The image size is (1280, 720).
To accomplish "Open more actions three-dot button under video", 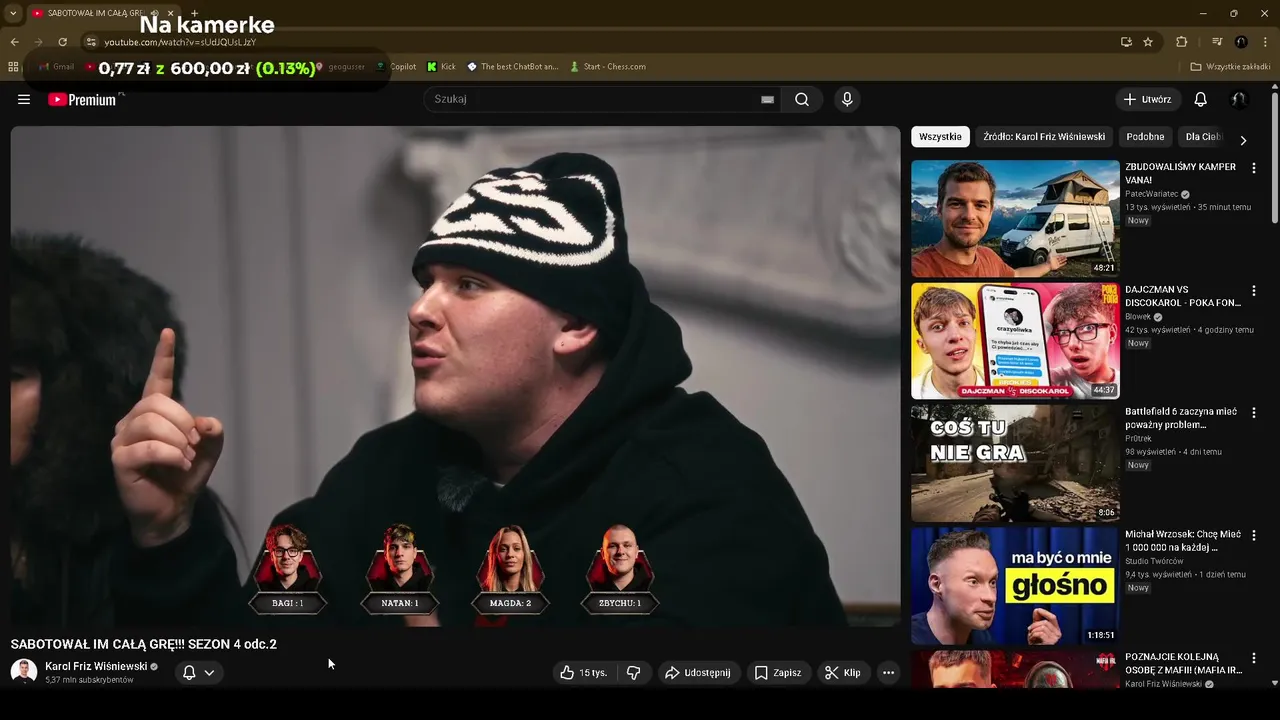I will point(888,673).
